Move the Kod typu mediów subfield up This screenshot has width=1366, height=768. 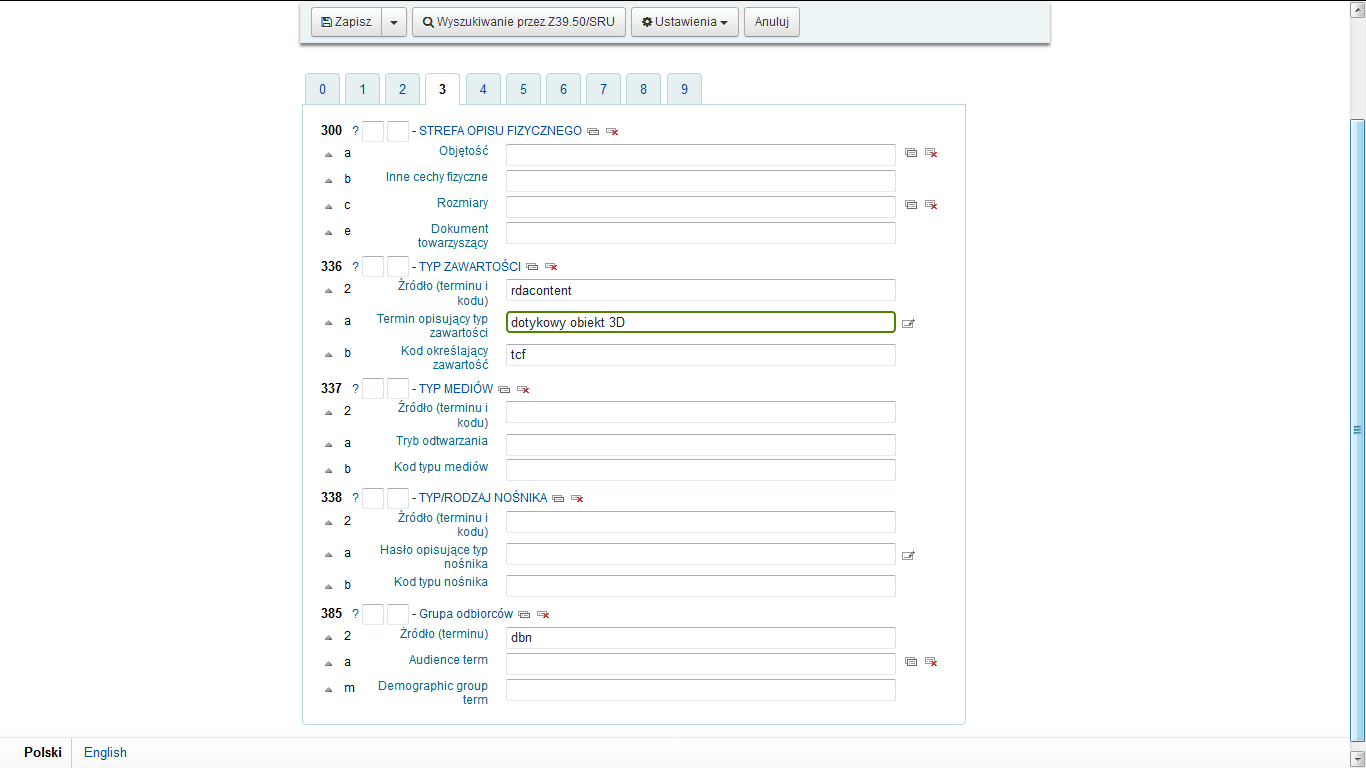(328, 469)
